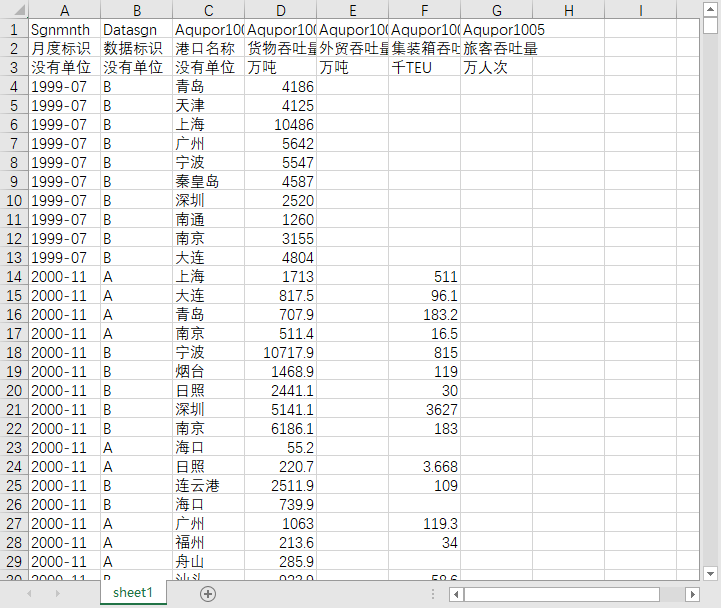Select column E header

353,10
